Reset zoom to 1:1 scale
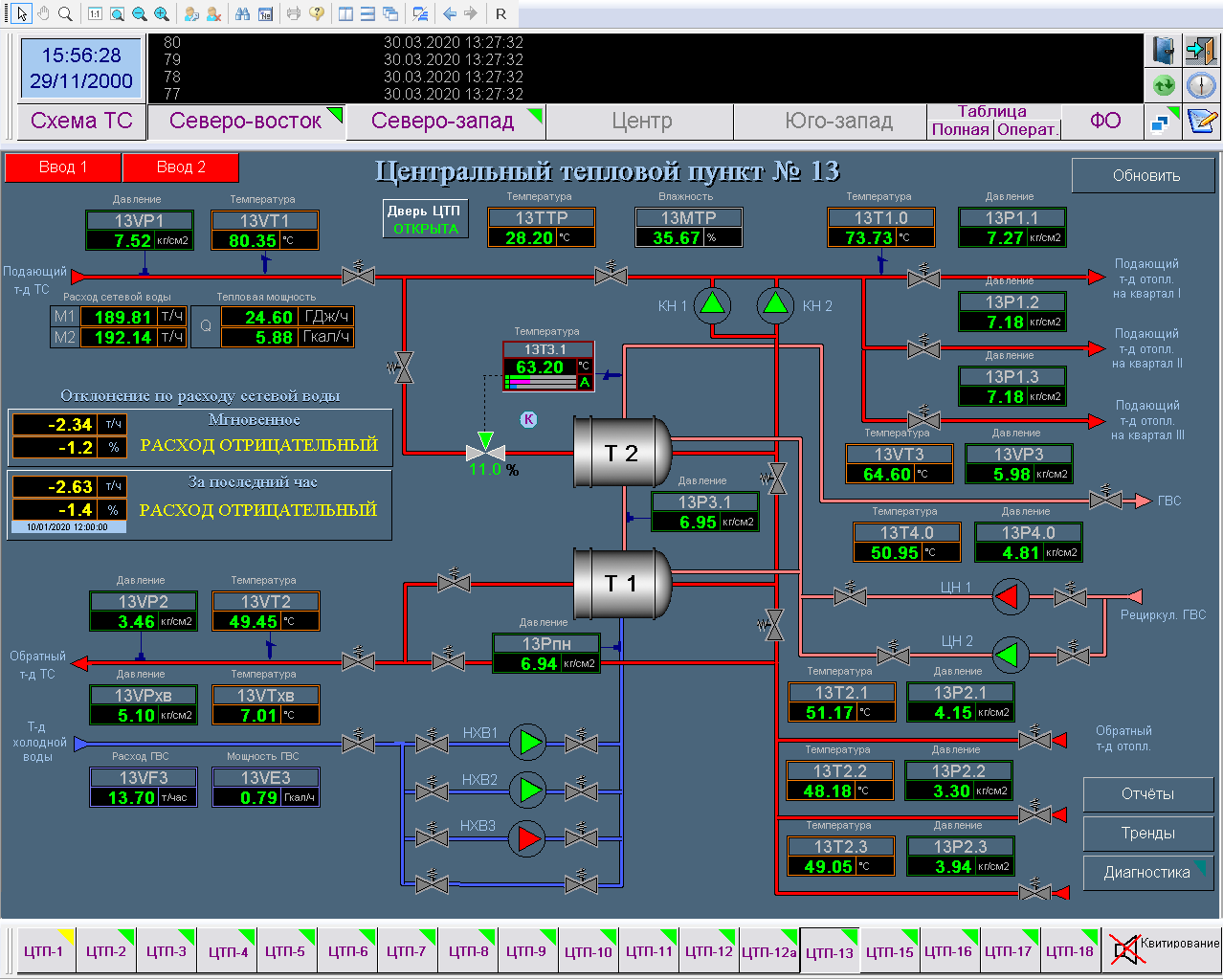The height and width of the screenshot is (980, 1223). click(x=95, y=13)
